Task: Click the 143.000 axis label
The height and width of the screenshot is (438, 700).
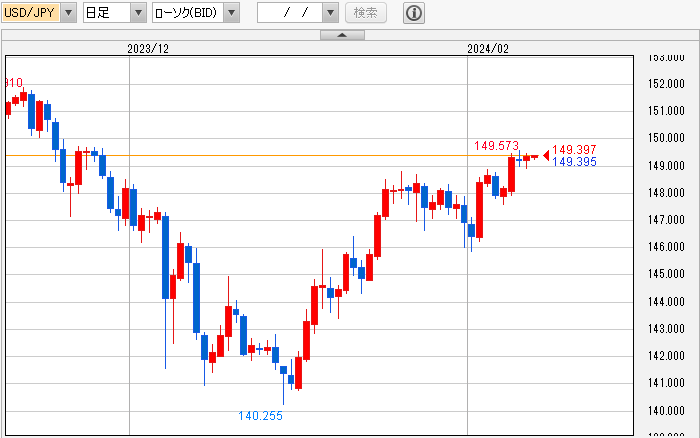Action: pyautogui.click(x=666, y=329)
